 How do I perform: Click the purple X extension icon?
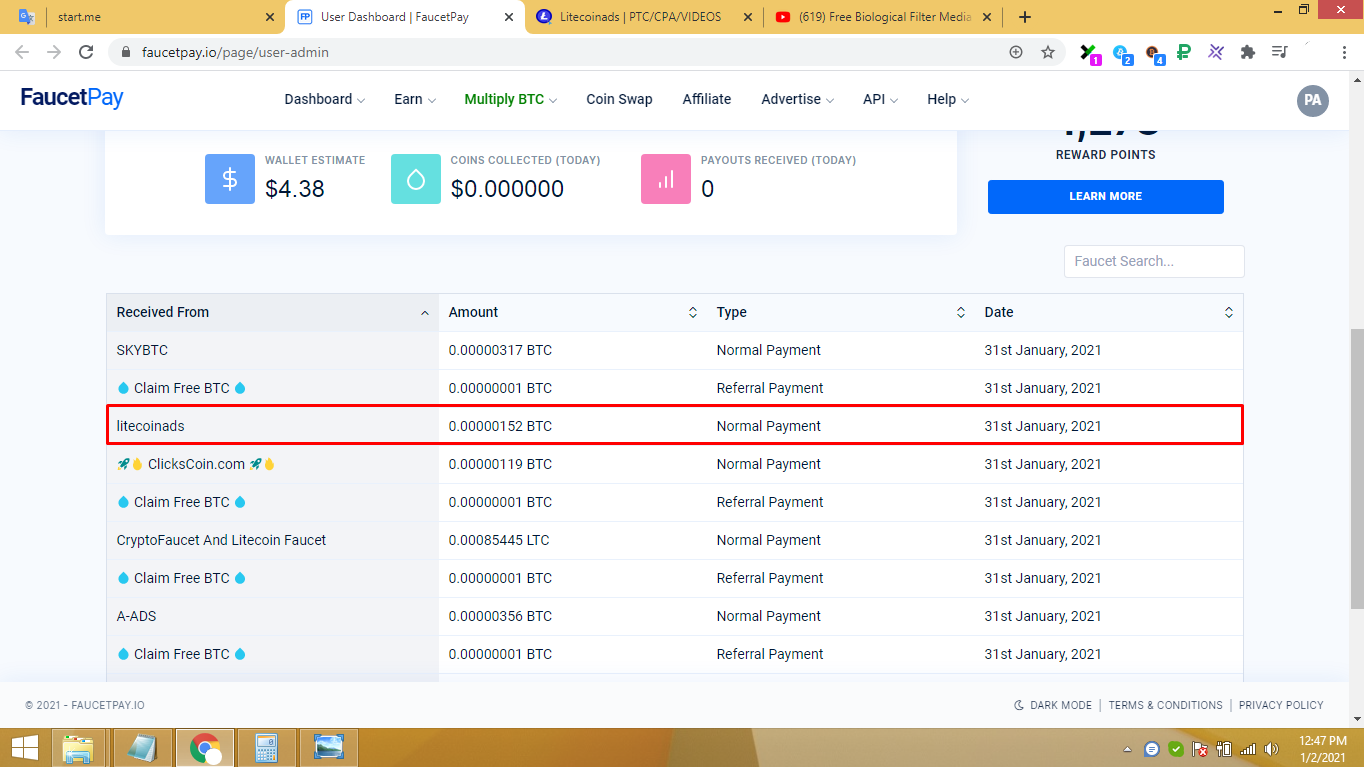point(1216,52)
